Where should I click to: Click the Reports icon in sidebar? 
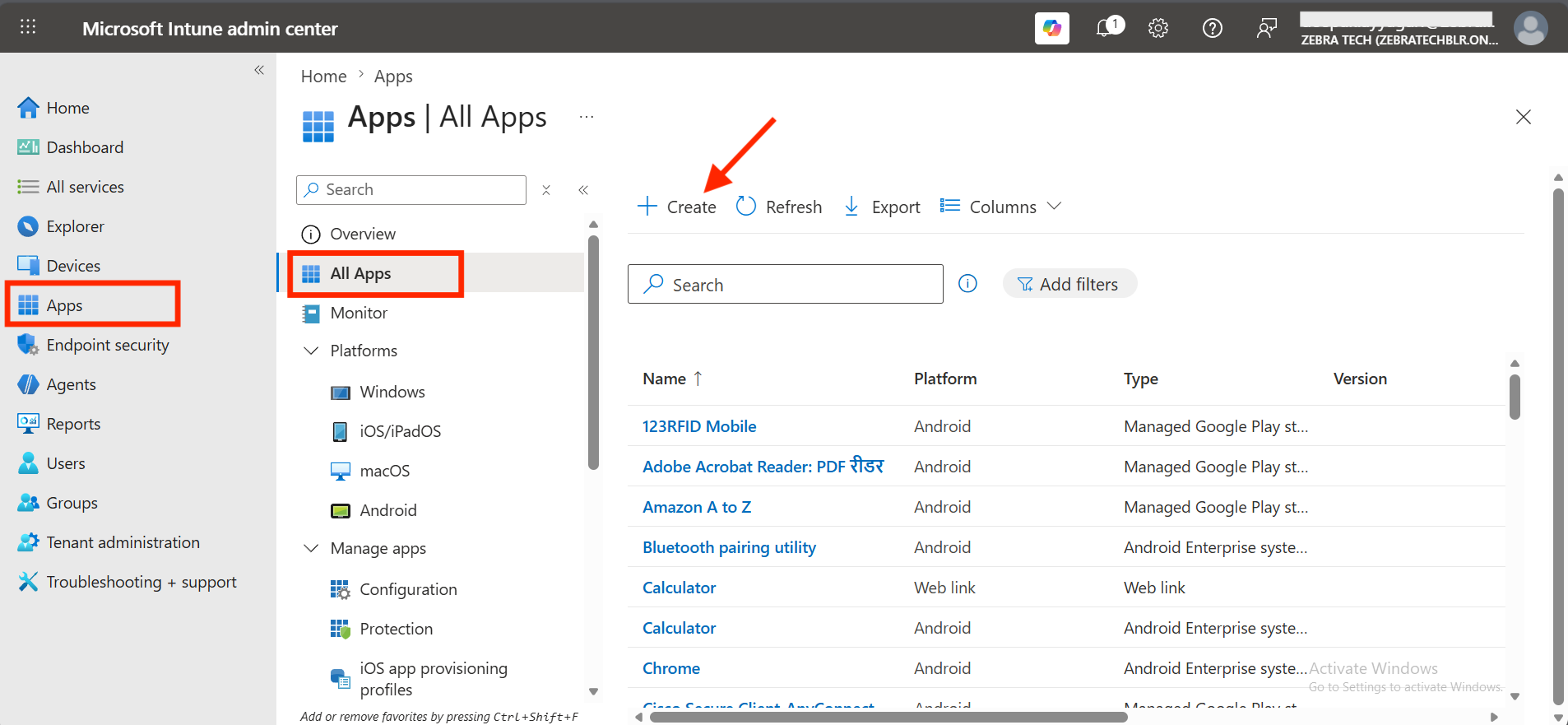(28, 424)
